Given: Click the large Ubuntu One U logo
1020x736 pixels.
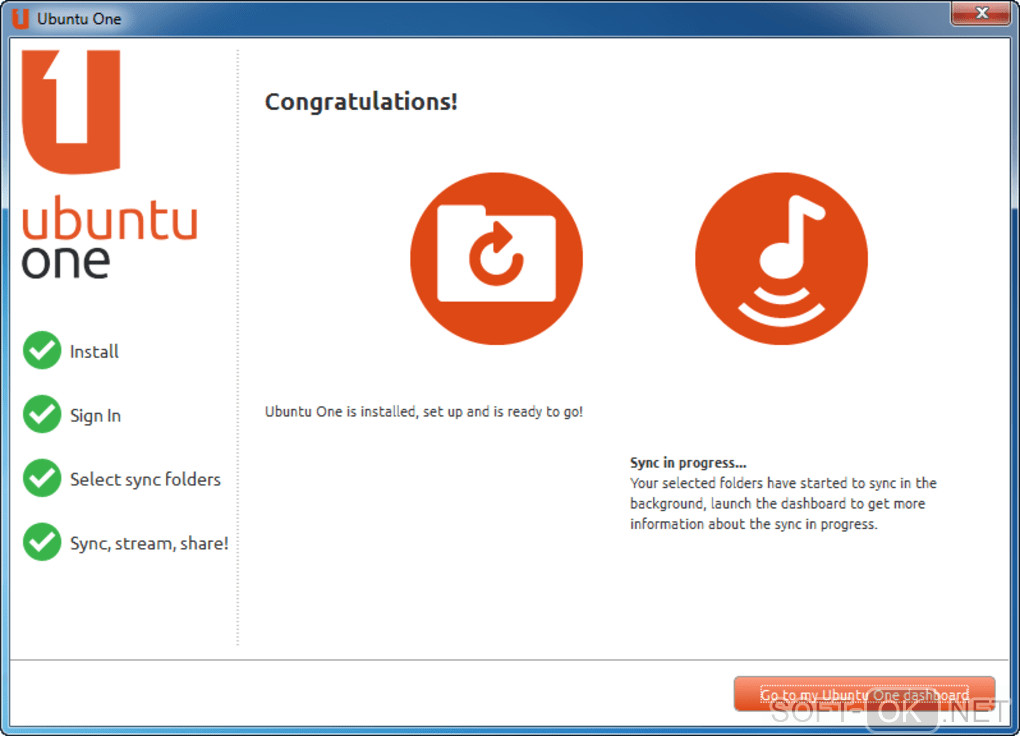Looking at the screenshot, I should point(71,112).
